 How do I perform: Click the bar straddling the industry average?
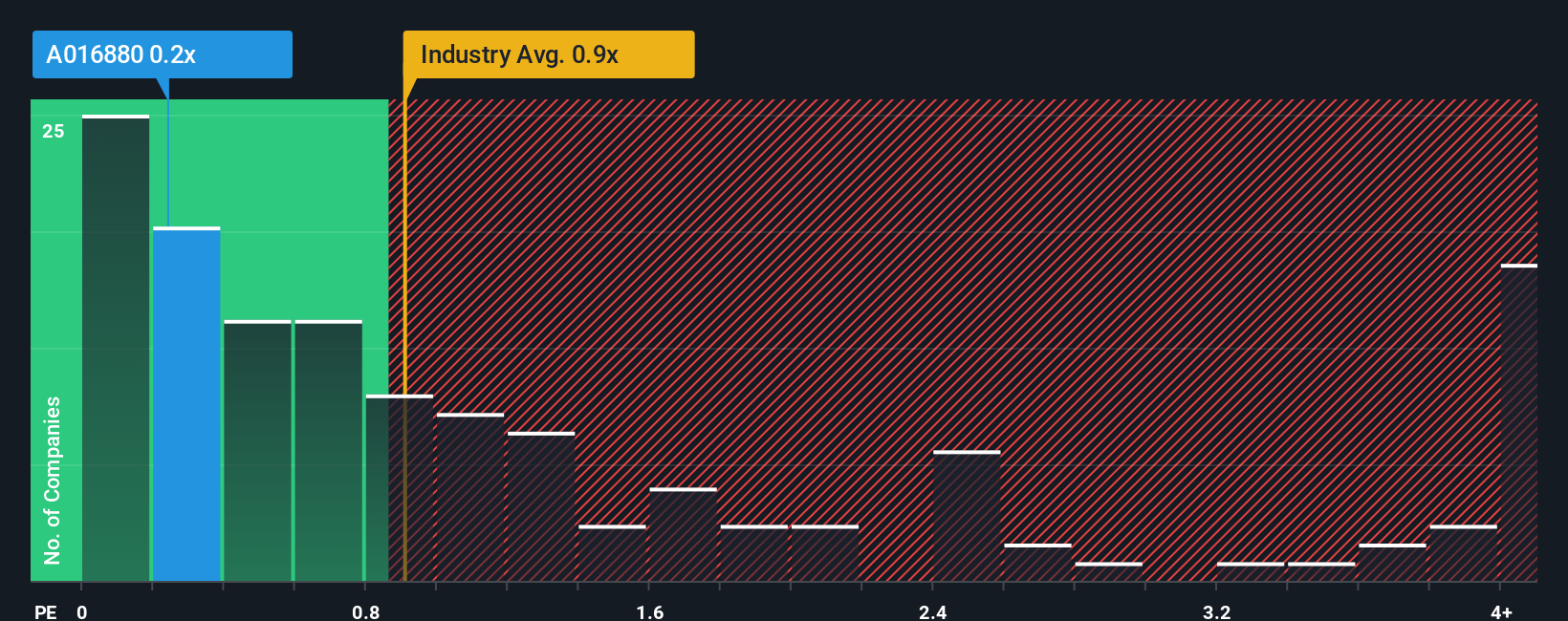400,488
